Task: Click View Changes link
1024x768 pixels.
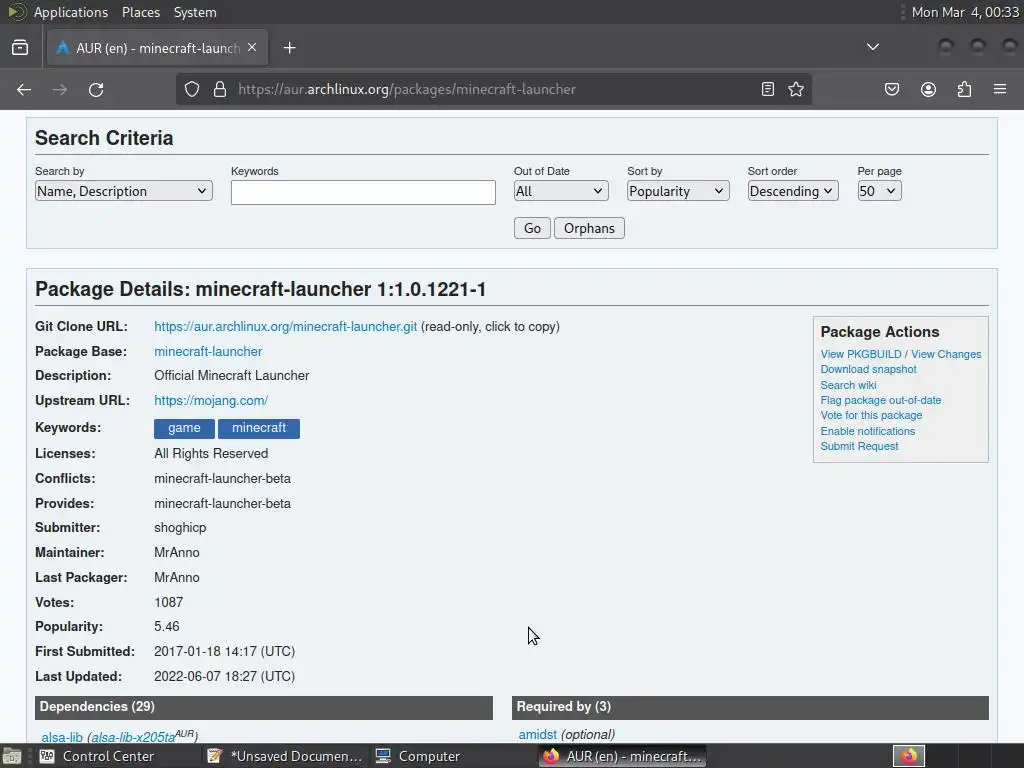Action: point(946,354)
